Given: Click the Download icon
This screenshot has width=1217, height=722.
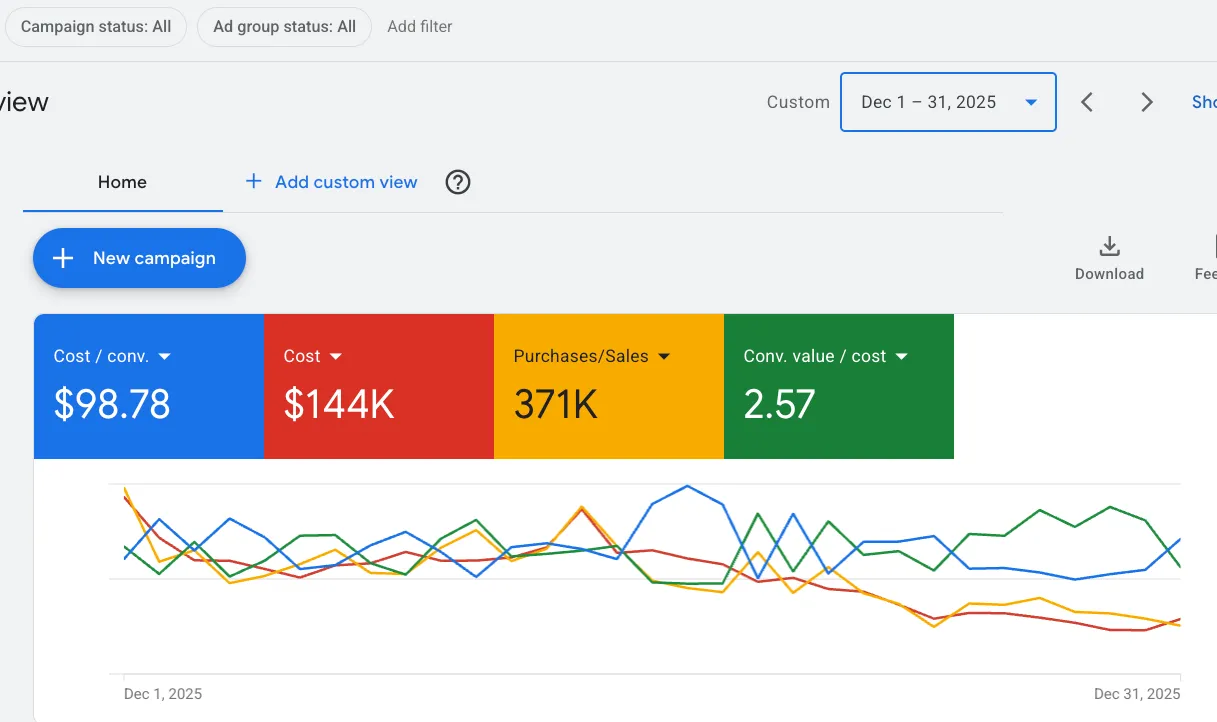Looking at the screenshot, I should pyautogui.click(x=1109, y=246).
